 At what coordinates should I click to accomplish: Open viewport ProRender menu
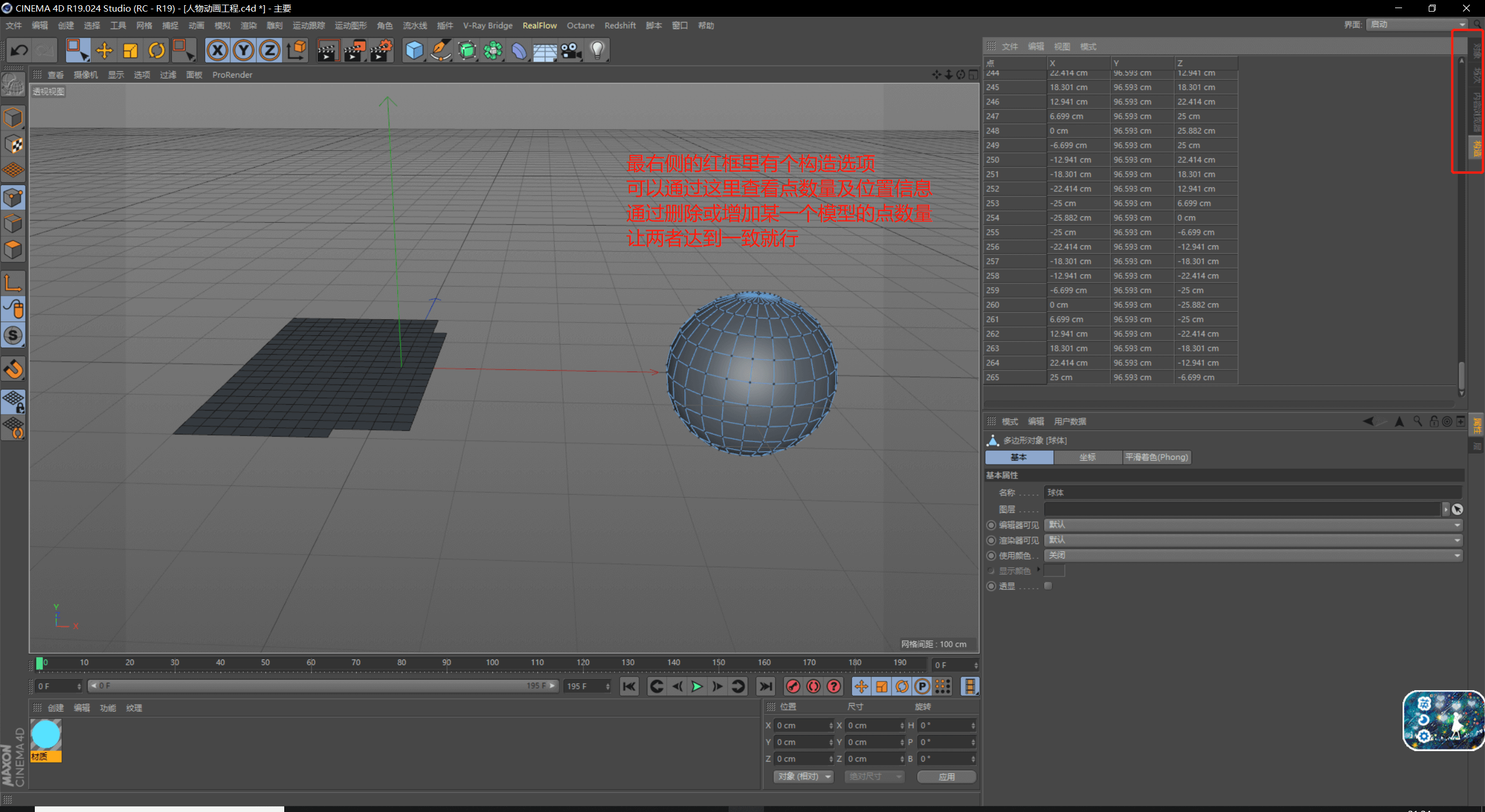(x=232, y=75)
